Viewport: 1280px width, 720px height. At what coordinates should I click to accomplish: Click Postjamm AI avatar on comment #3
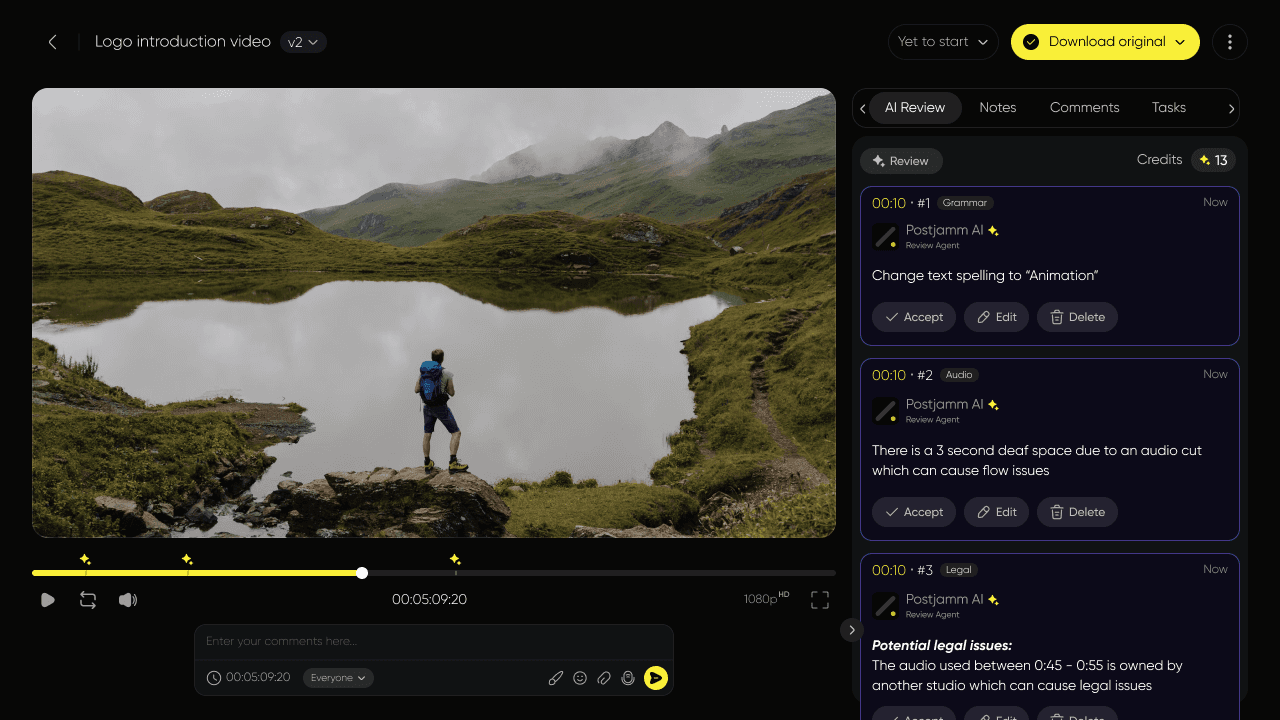(884, 606)
